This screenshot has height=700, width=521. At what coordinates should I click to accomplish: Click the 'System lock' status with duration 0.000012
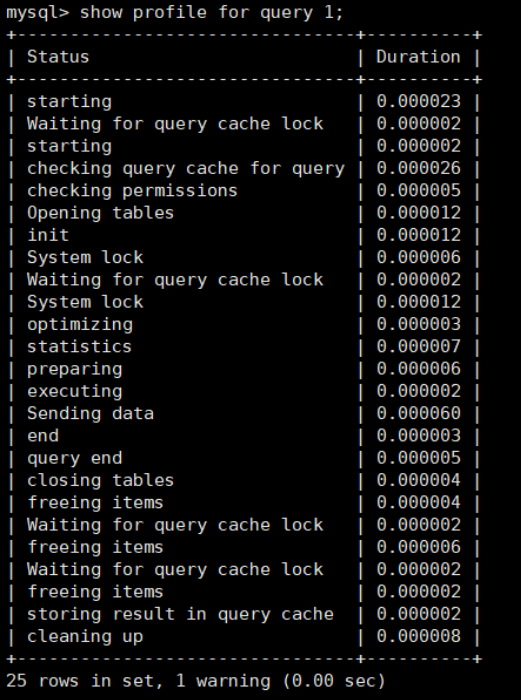[x=85, y=303]
